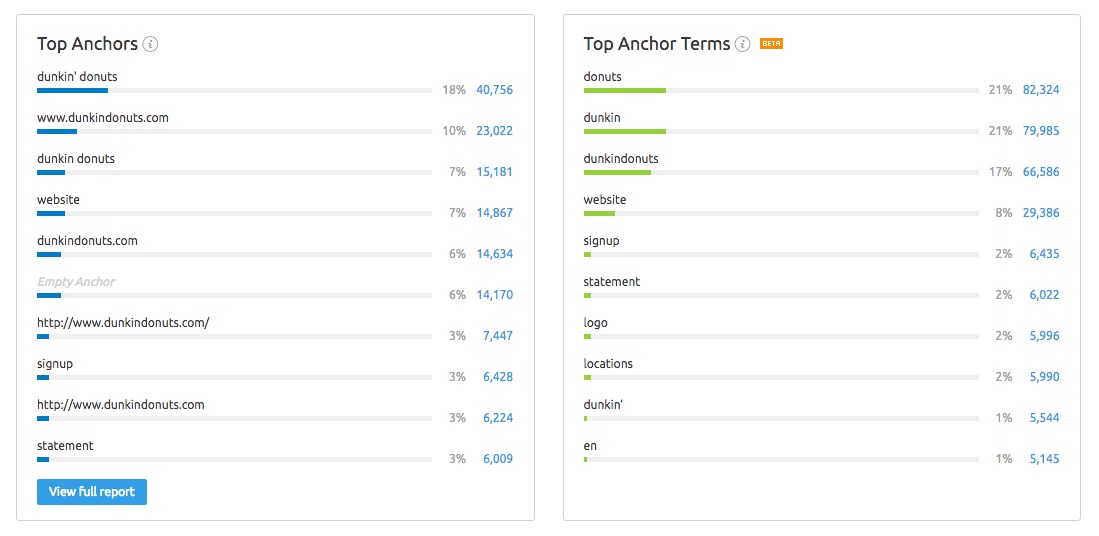The width and height of the screenshot is (1099, 536).
Task: Select the 29,386 count for website term
Action: (x=1041, y=212)
